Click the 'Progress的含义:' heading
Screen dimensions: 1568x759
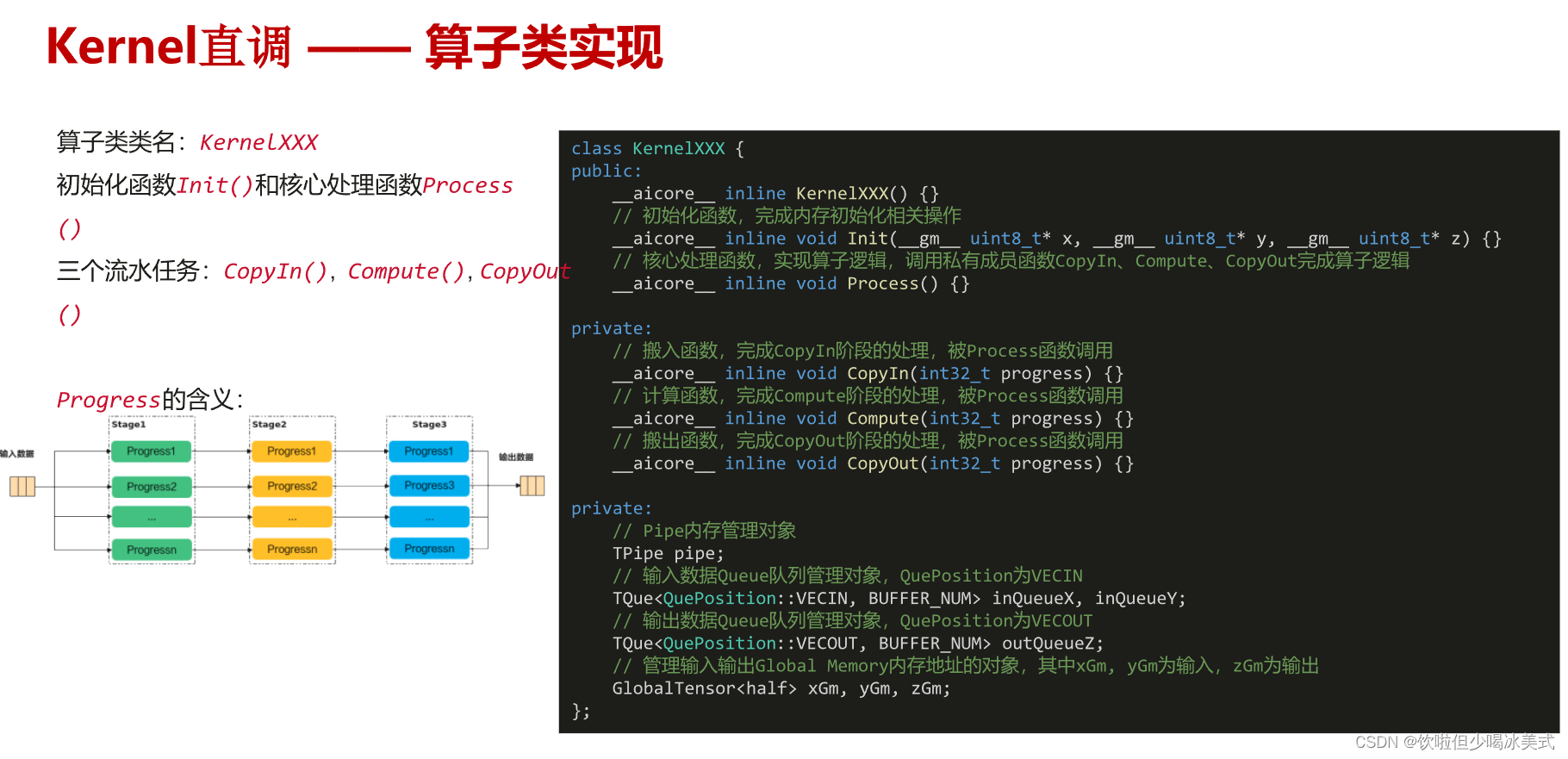pyautogui.click(x=150, y=400)
